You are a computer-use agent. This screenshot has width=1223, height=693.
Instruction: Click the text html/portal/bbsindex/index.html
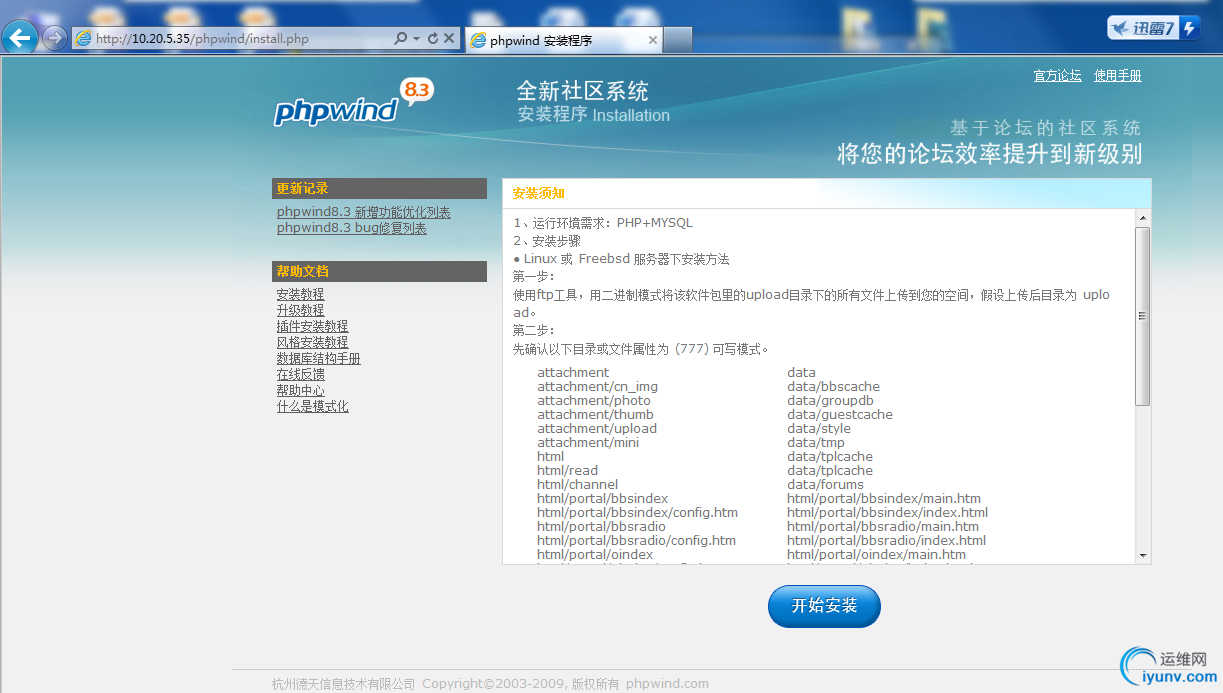887,512
